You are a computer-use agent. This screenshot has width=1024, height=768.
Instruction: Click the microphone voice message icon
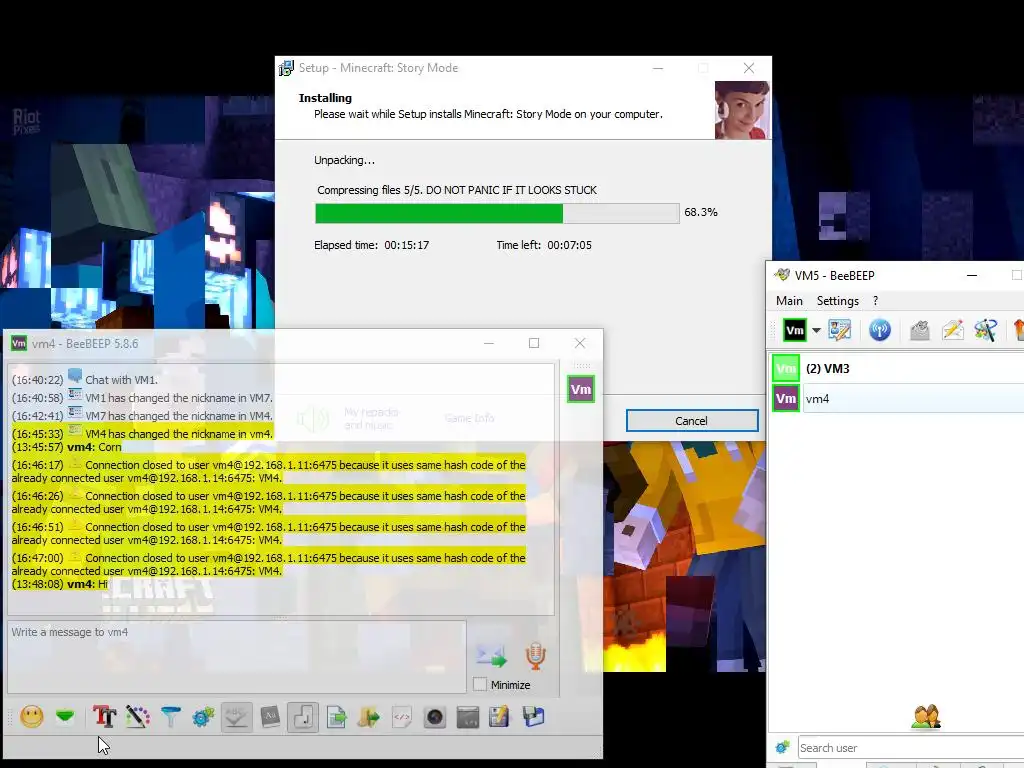tap(535, 656)
